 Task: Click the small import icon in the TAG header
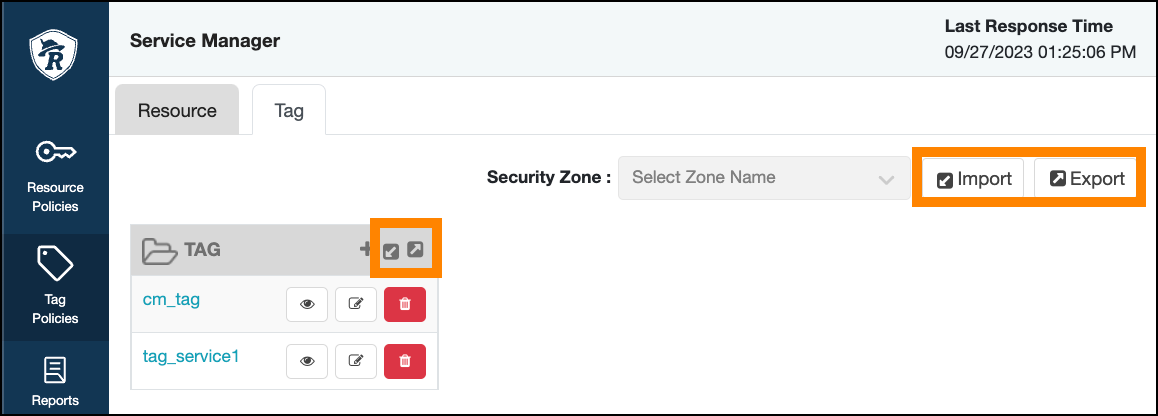[x=392, y=250]
